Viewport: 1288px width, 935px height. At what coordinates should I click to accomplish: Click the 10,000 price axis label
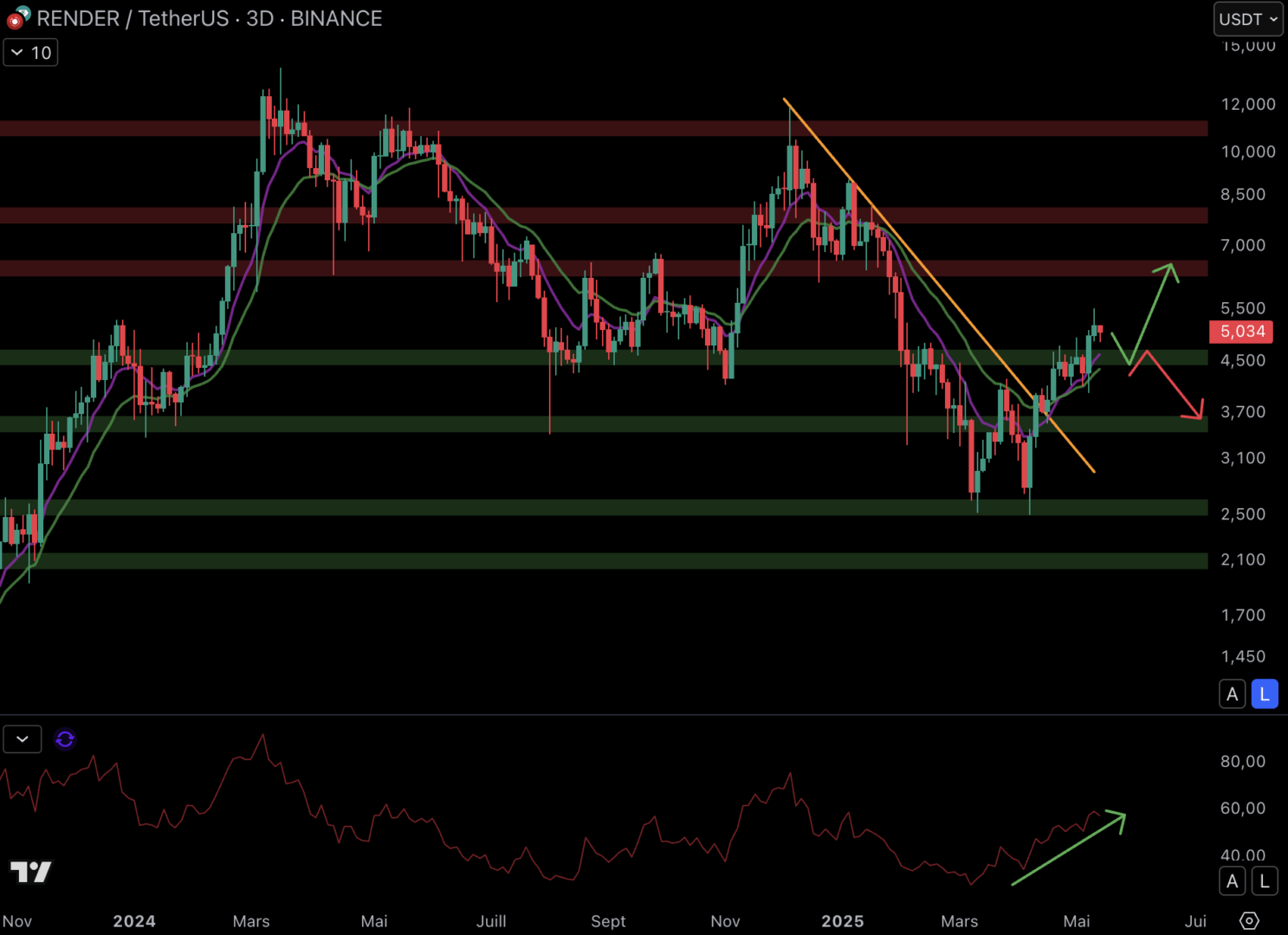pos(1248,152)
